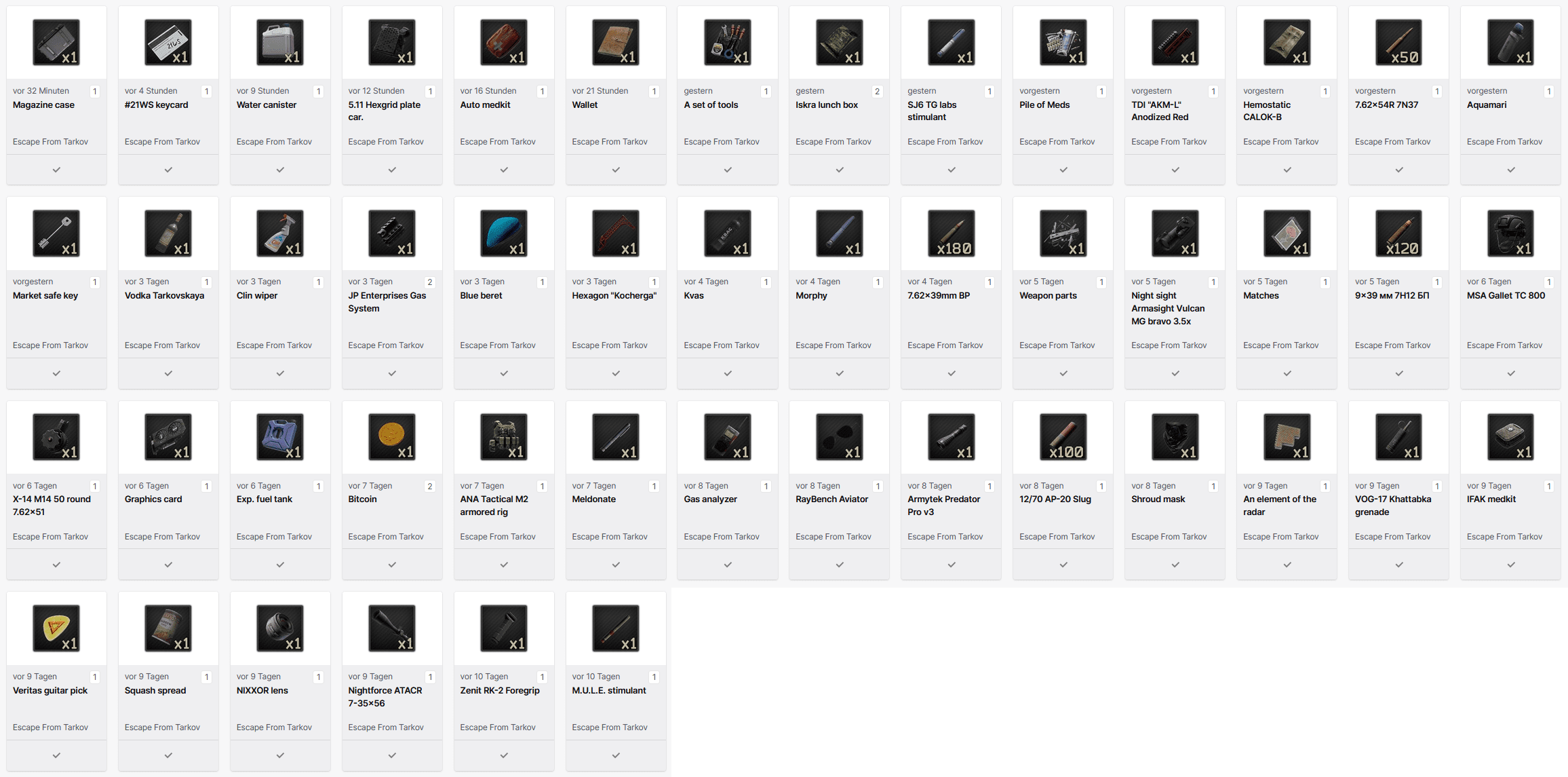Click the Clin wiper spray icon
Image resolution: width=1568 pixels, height=777 pixels.
click(x=280, y=233)
